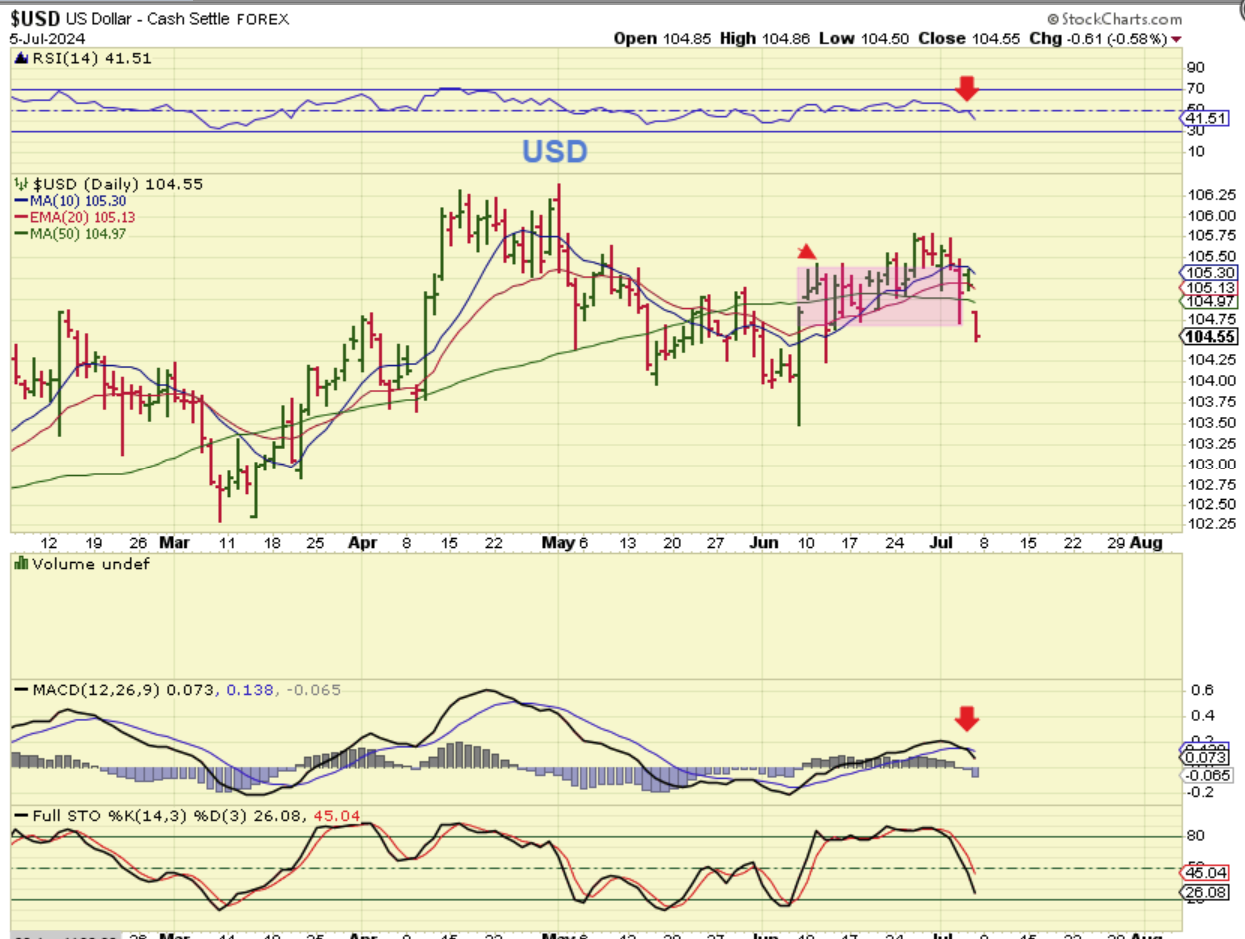The width and height of the screenshot is (1245, 939).
Task: Click the bold $USD ticker title
Action: pyautogui.click(x=35, y=18)
